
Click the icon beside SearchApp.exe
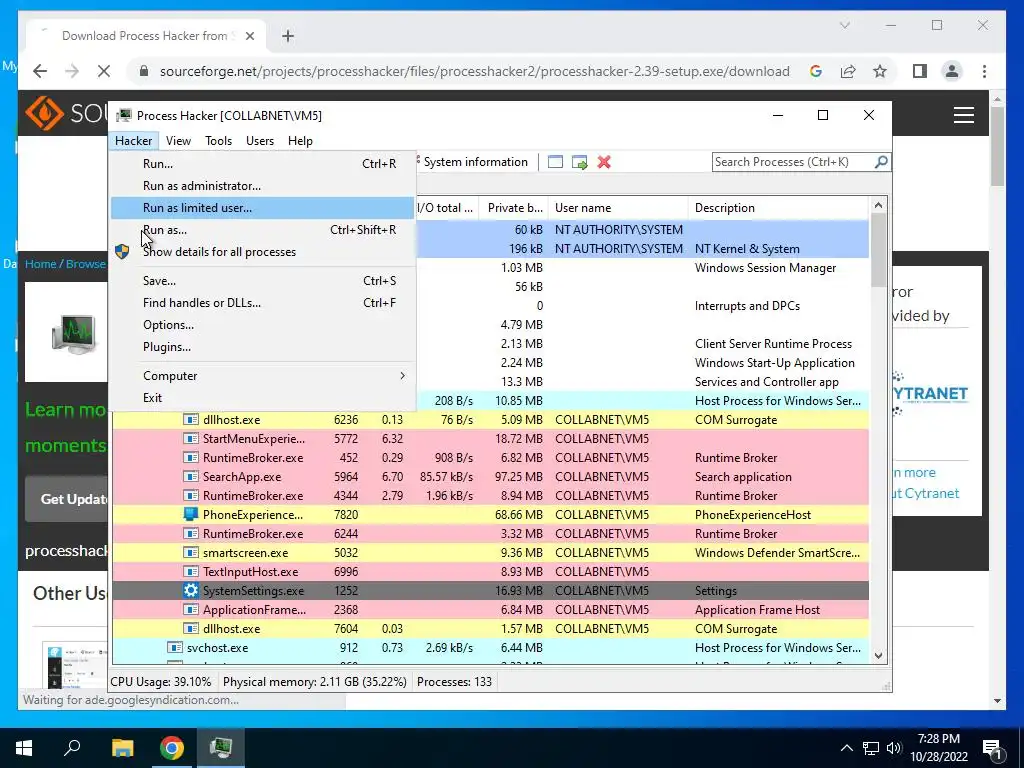(190, 477)
